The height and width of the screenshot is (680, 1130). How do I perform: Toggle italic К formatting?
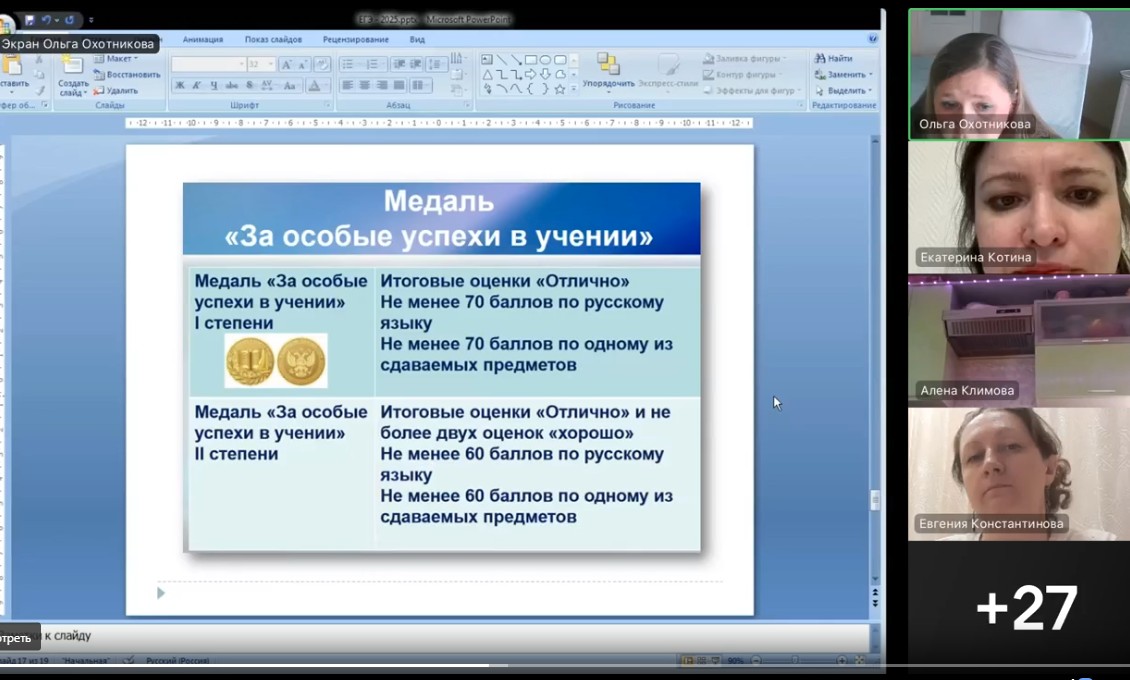coord(196,86)
